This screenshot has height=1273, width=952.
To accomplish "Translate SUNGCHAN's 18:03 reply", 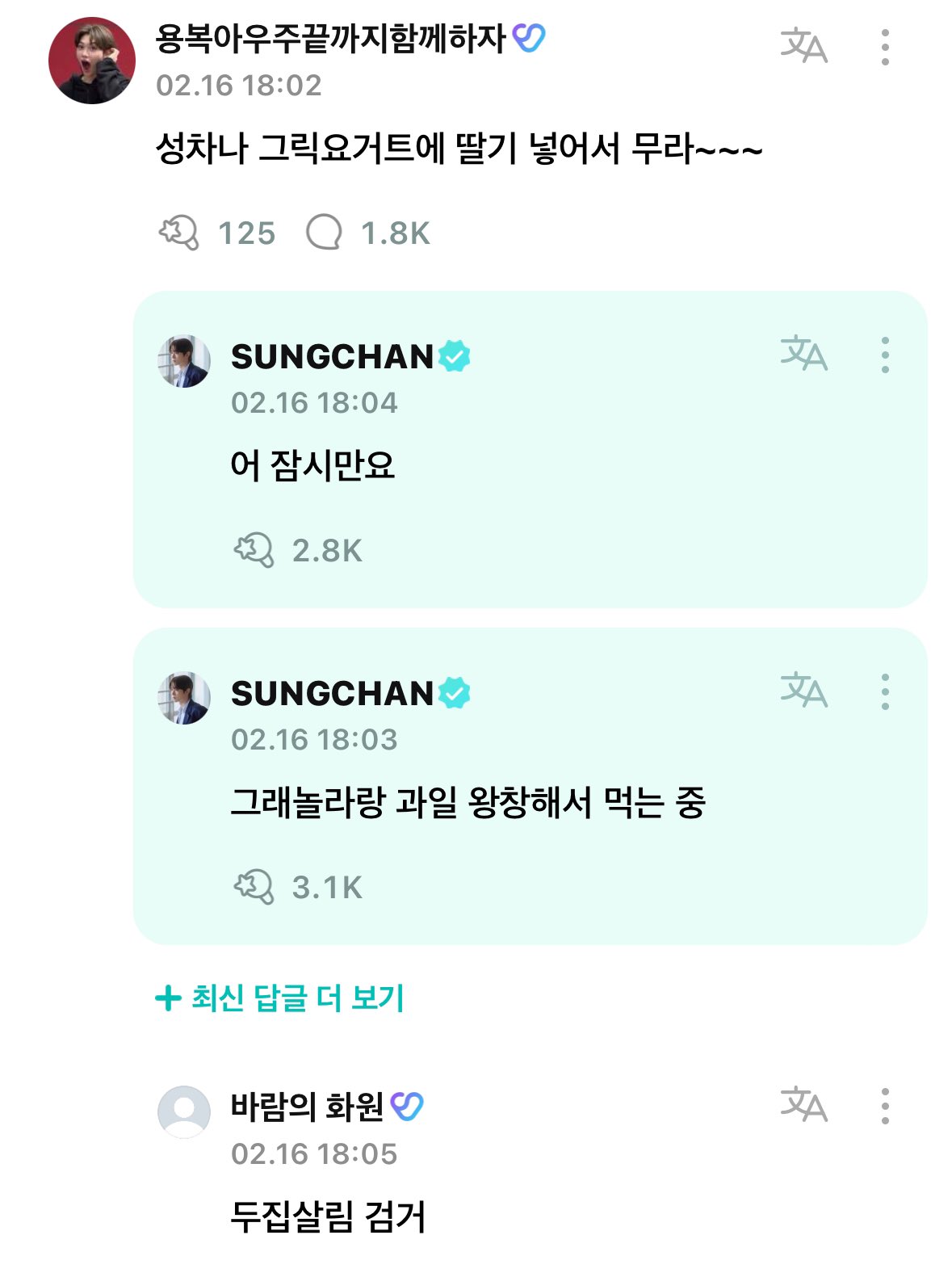I will click(803, 691).
